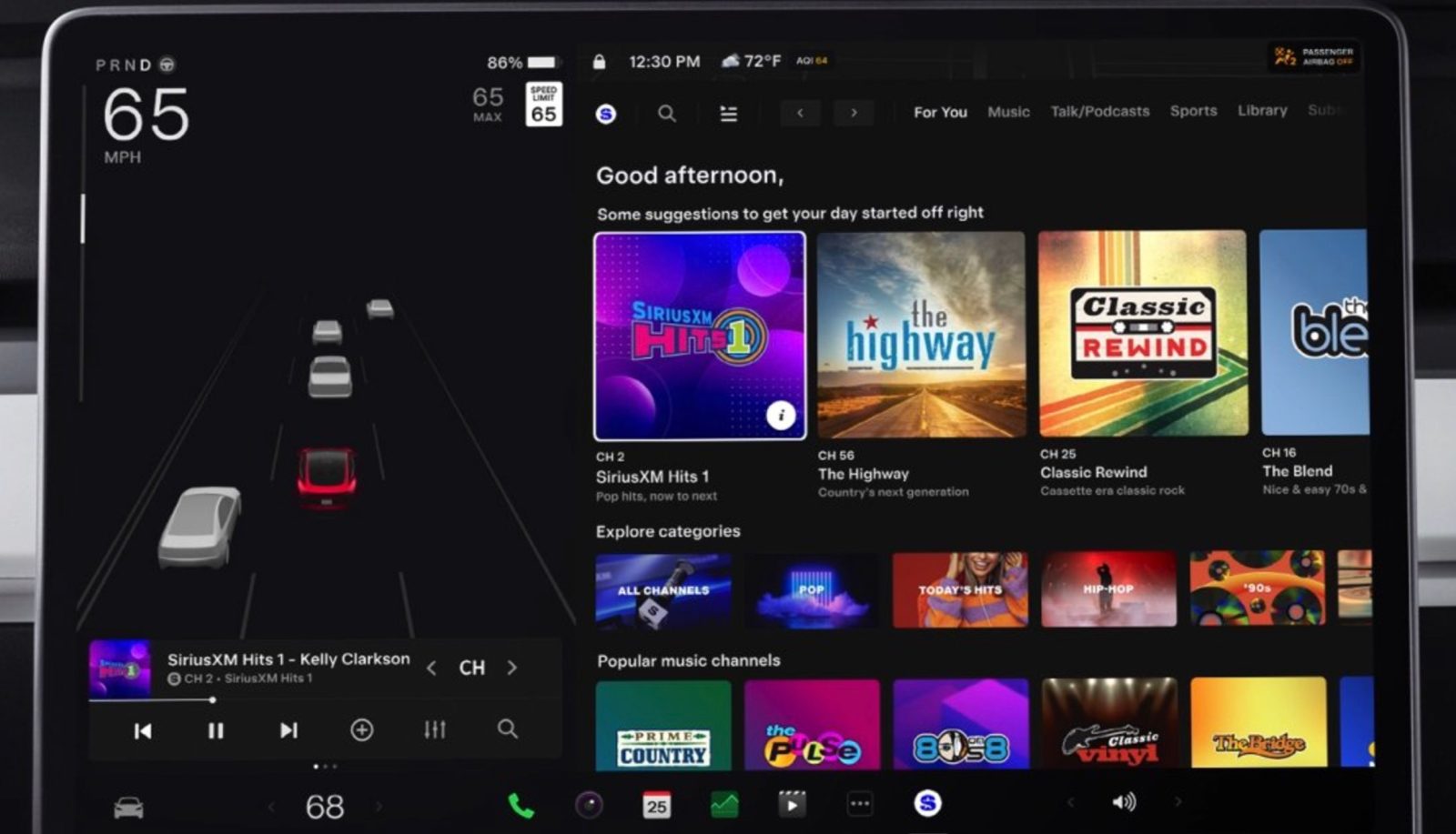Open the theater video app icon
The height and width of the screenshot is (834, 1456).
coord(792,804)
